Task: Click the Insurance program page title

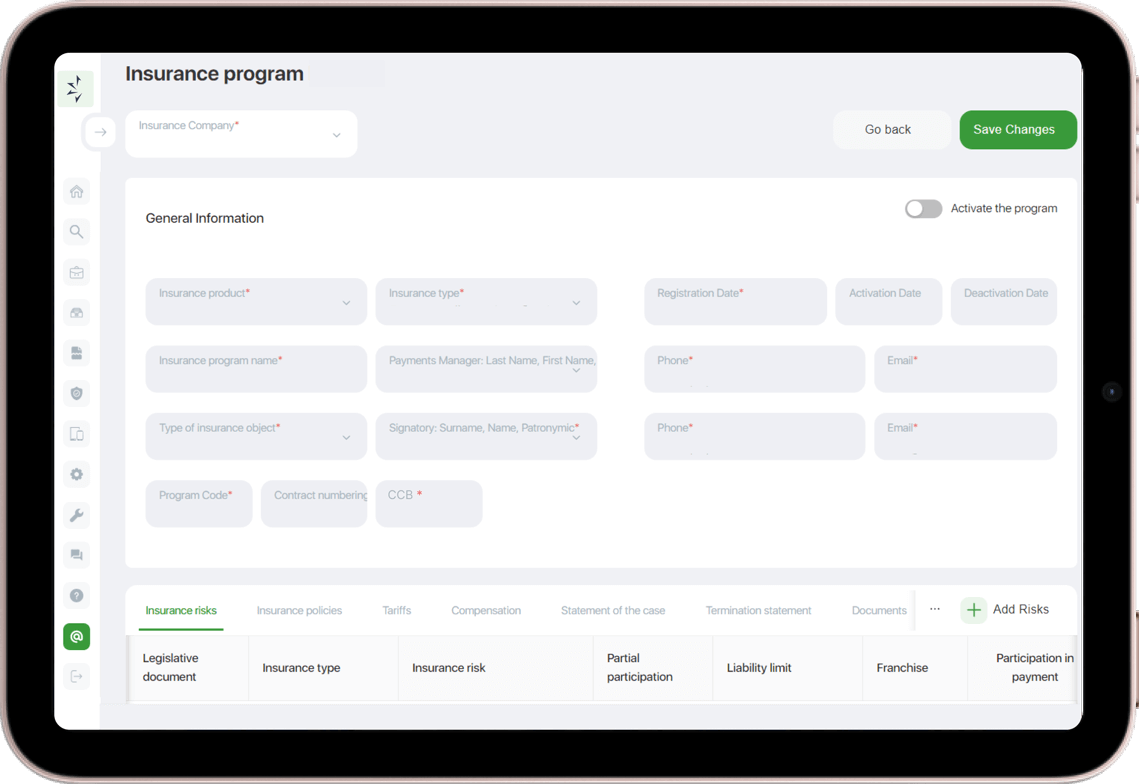Action: 214,74
